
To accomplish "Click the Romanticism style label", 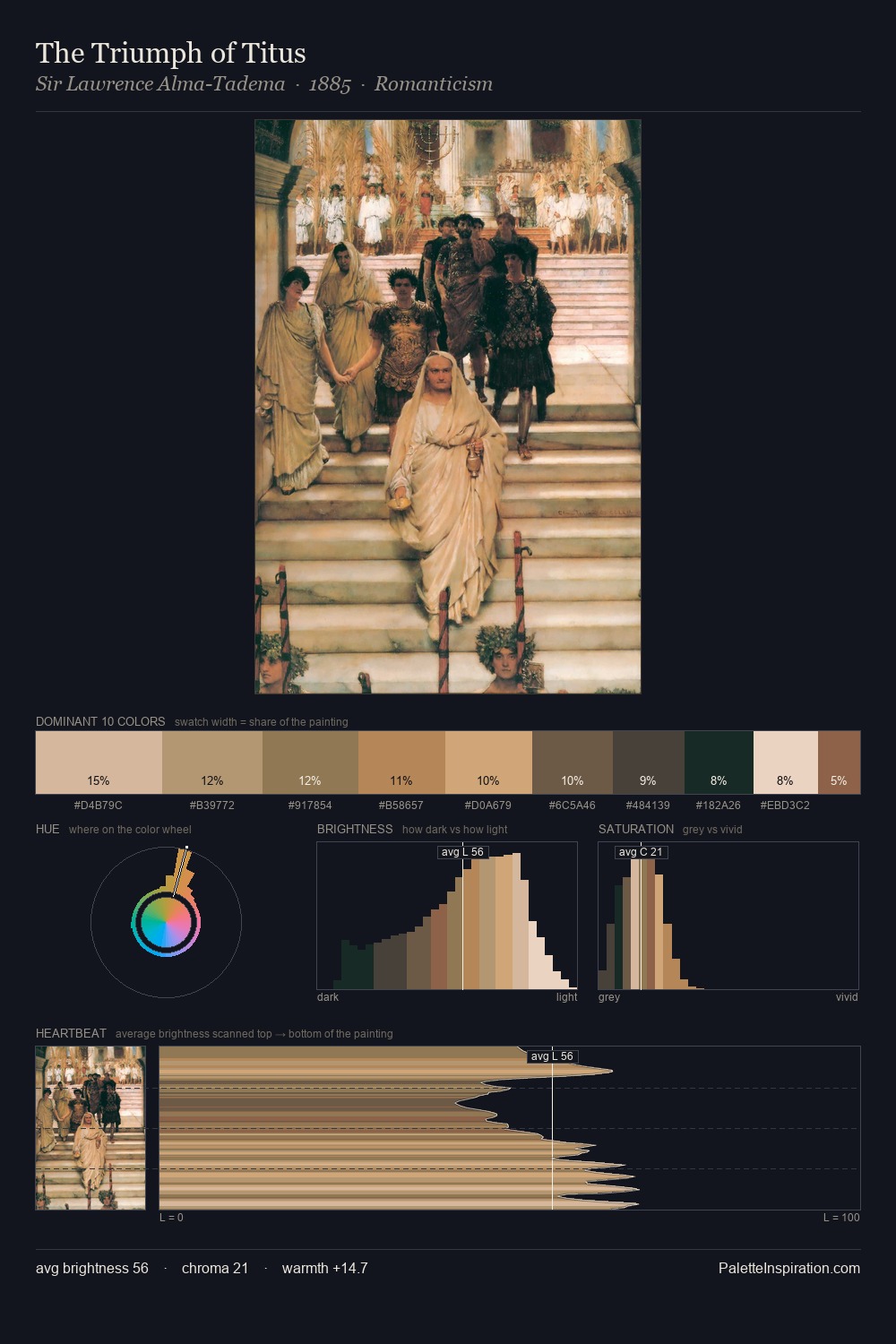I will click(x=434, y=84).
